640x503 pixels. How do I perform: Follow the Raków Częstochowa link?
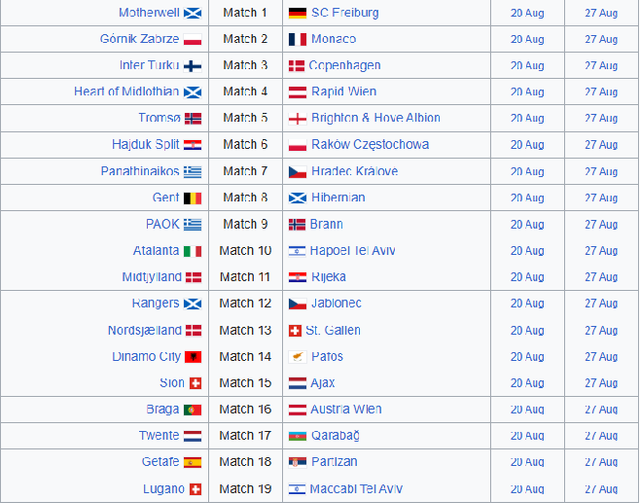click(x=370, y=145)
